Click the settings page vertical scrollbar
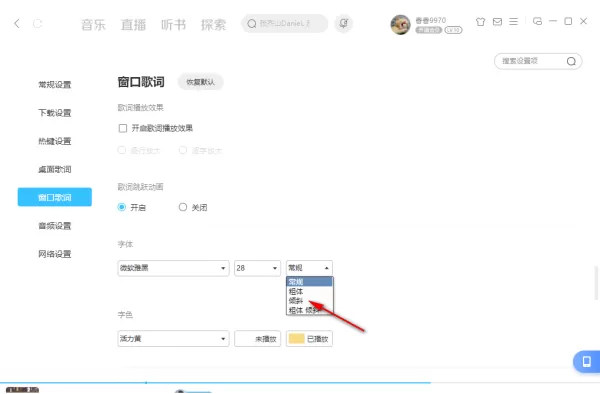This screenshot has width=600, height=394. click(x=596, y=283)
